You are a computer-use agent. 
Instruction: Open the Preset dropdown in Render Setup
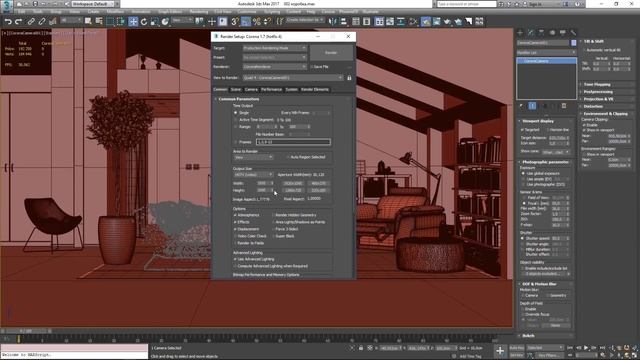[274, 58]
